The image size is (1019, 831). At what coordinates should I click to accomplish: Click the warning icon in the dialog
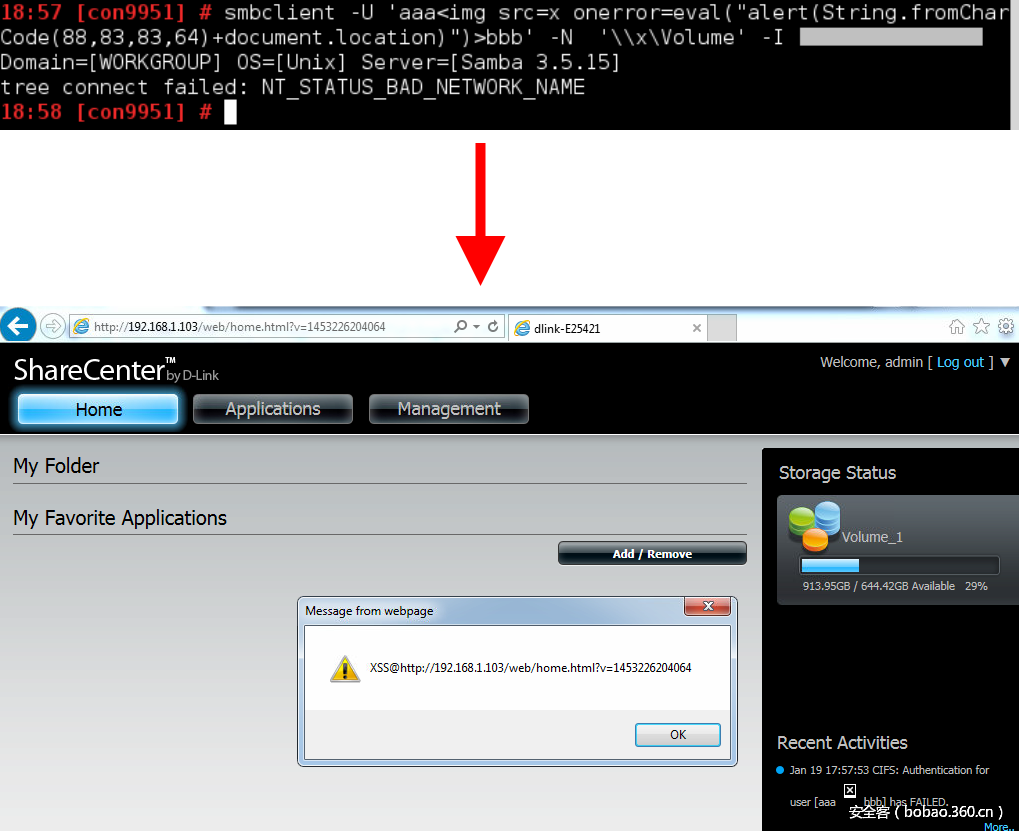[344, 669]
